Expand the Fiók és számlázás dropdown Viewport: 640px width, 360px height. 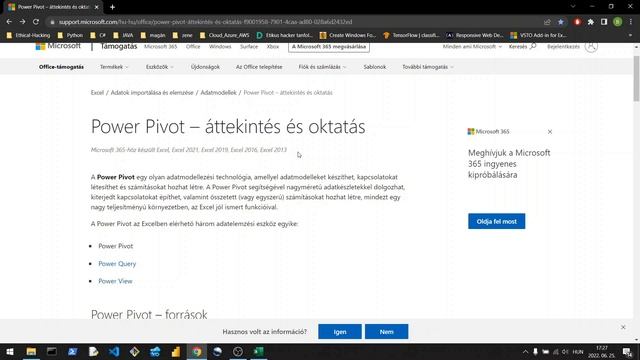pos(322,67)
